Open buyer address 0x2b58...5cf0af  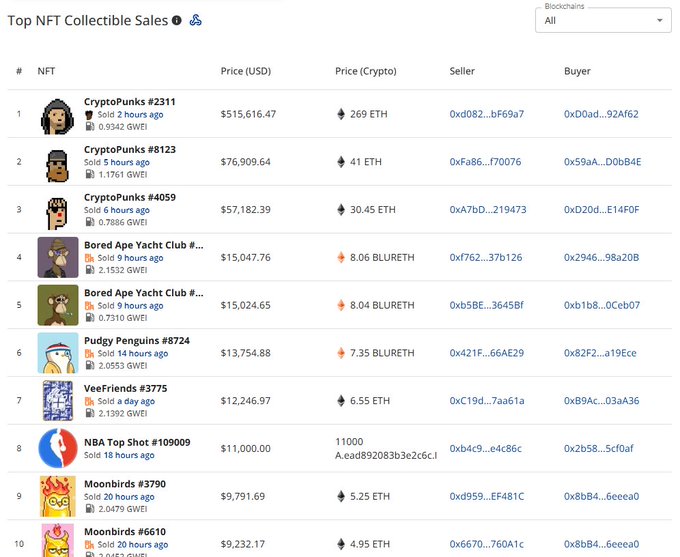click(598, 448)
